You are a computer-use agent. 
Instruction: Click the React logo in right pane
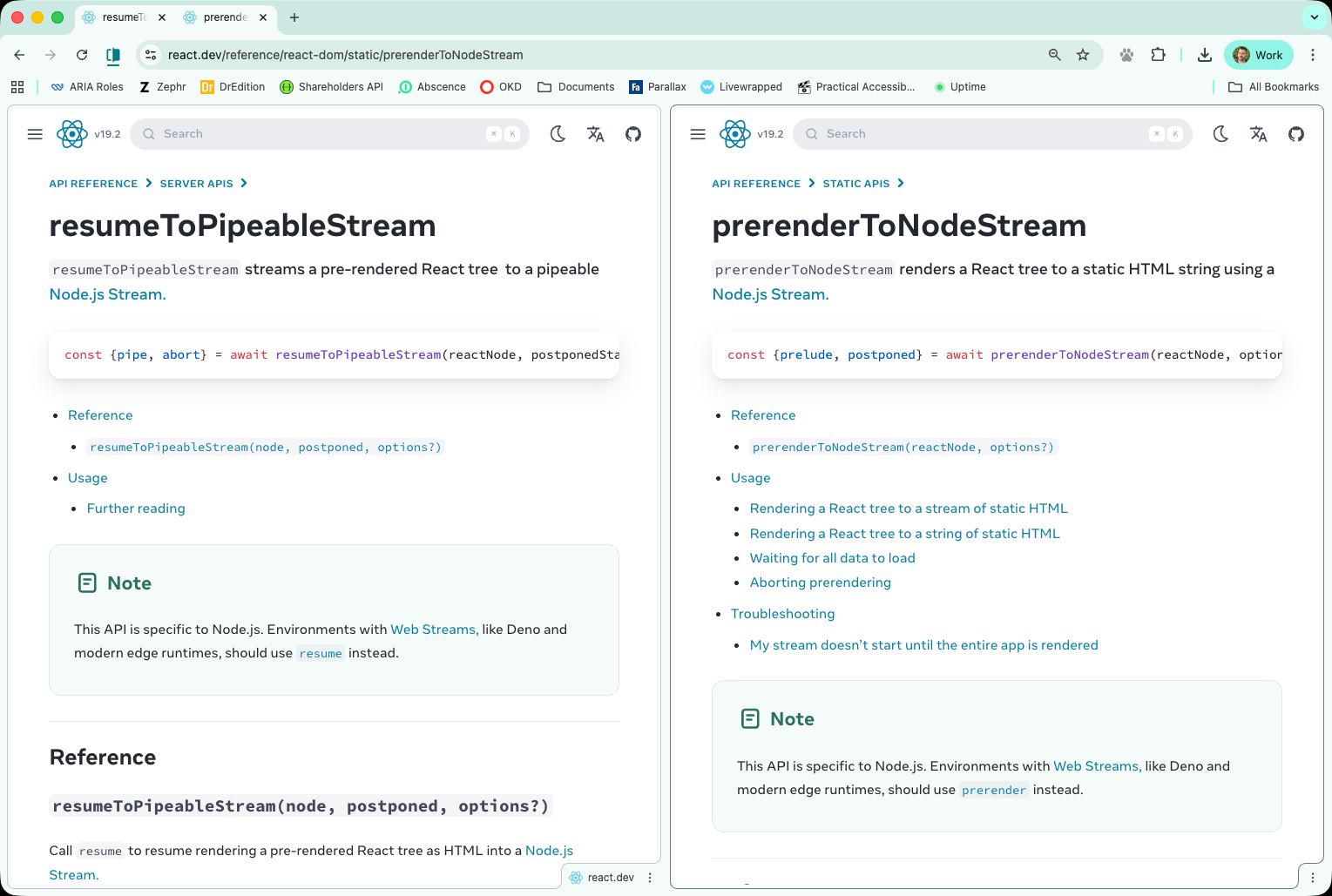734,134
